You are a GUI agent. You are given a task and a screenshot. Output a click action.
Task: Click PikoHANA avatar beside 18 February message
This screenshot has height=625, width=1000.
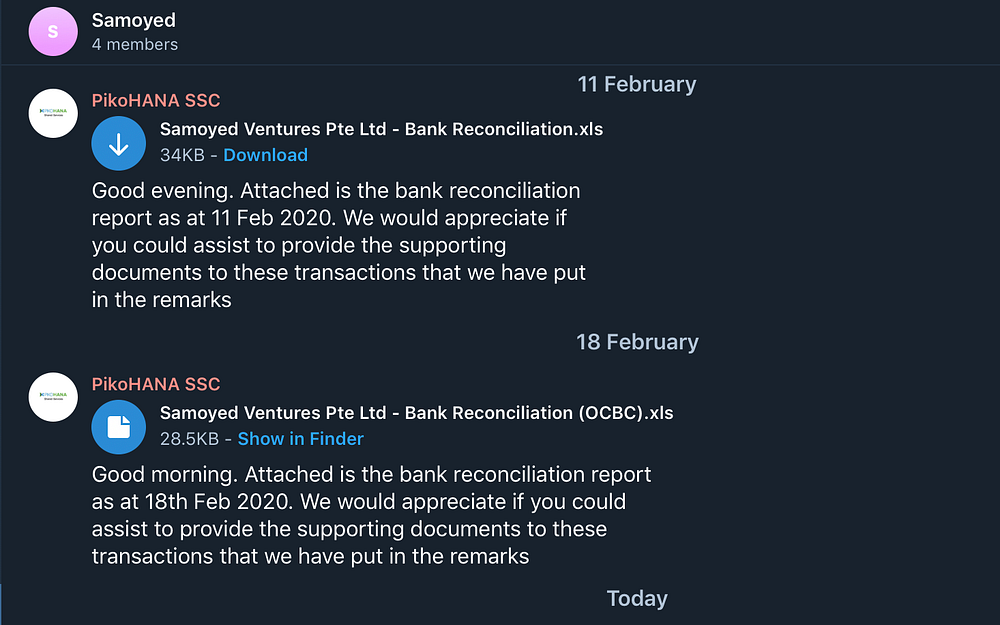click(53, 398)
